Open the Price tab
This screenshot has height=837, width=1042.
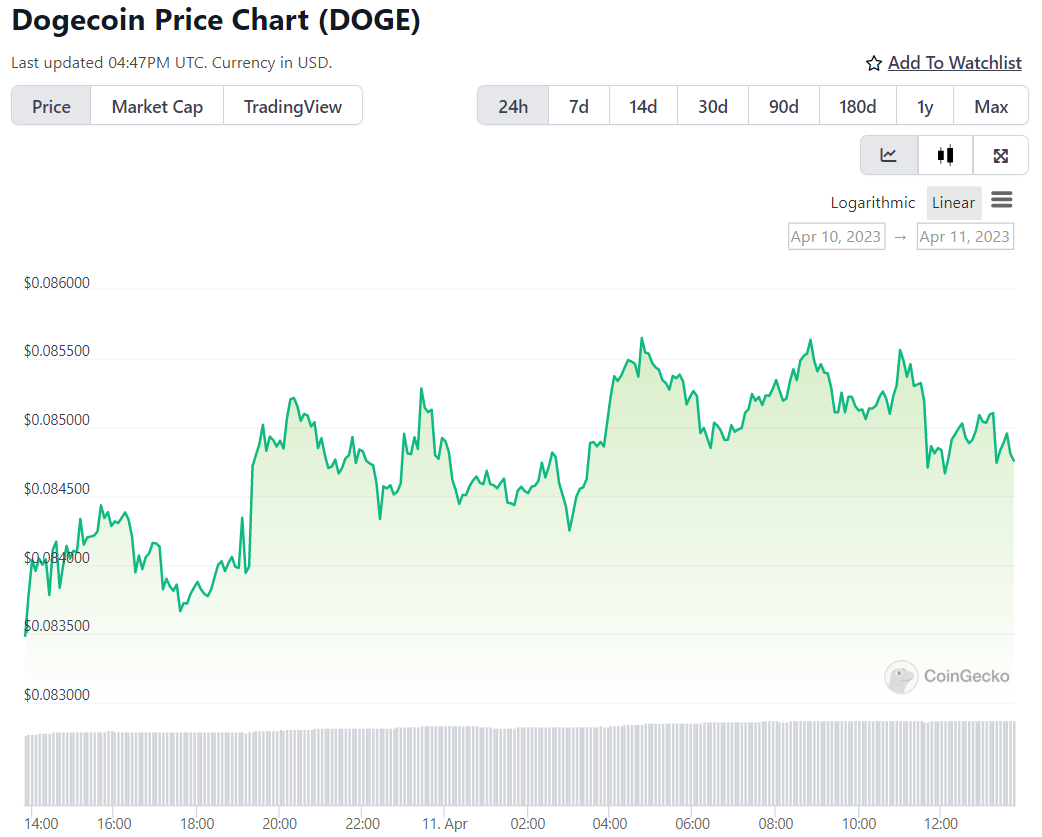tap(51, 106)
